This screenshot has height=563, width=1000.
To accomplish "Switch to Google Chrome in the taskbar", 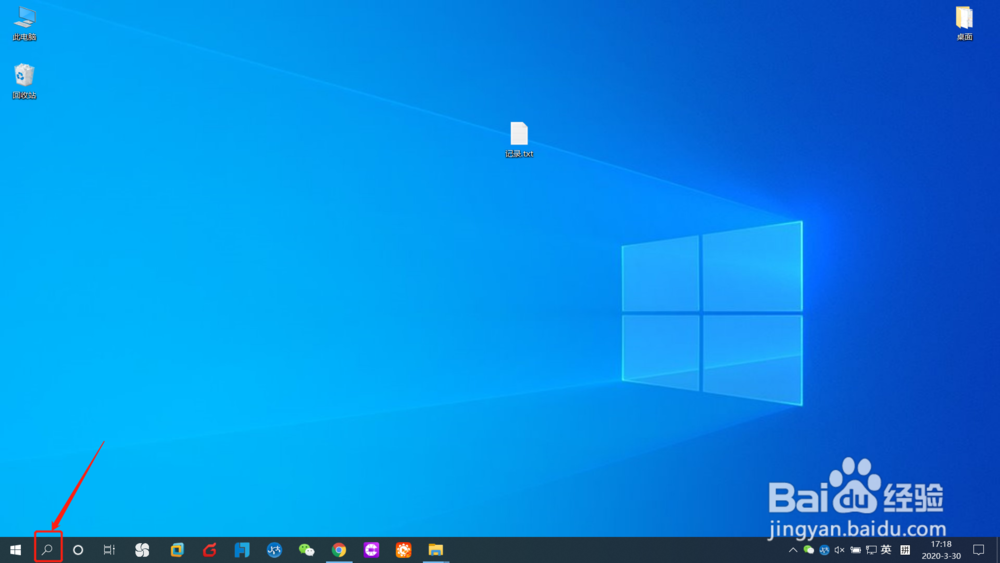I will 339,550.
